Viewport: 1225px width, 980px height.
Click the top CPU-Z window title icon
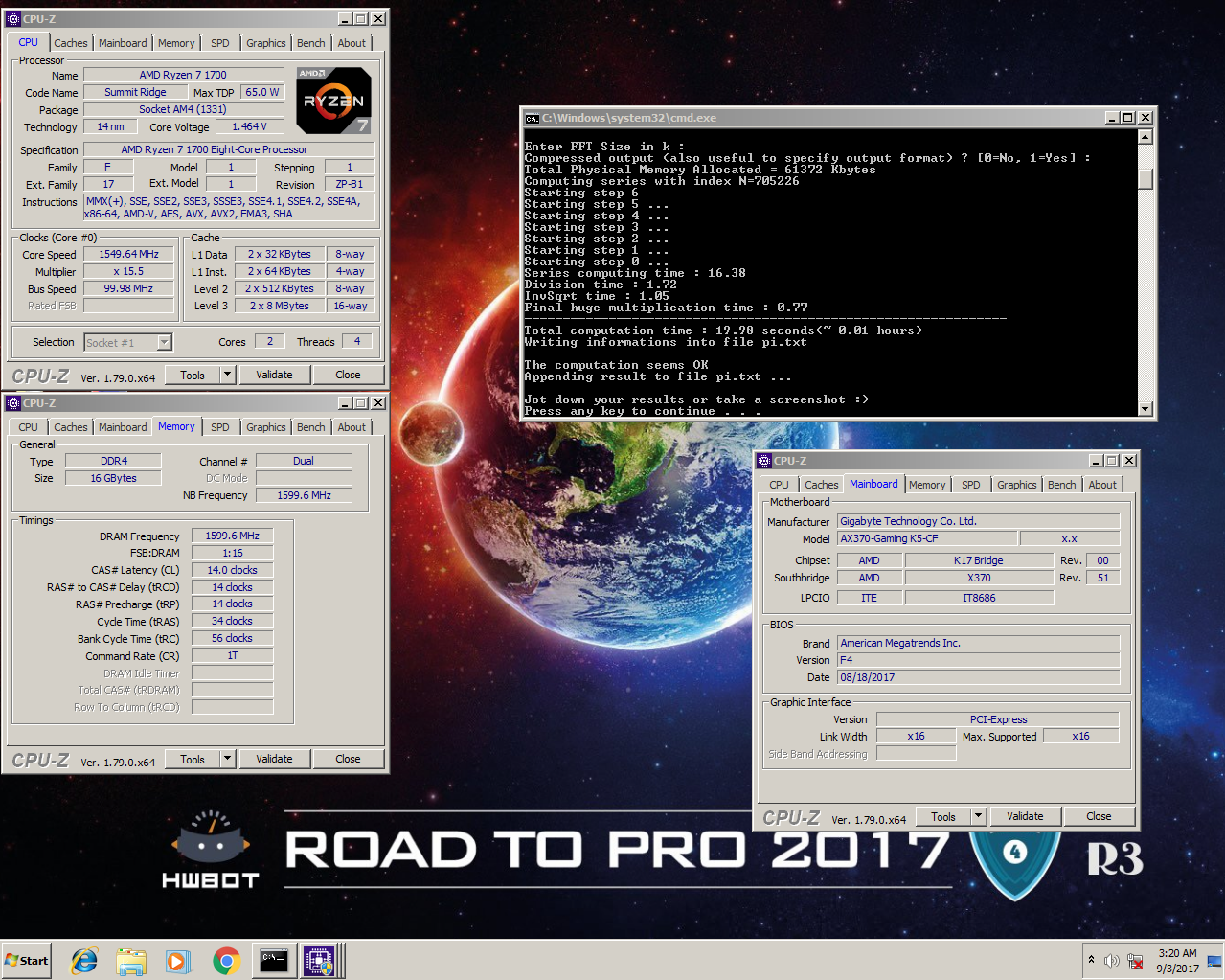[x=13, y=19]
